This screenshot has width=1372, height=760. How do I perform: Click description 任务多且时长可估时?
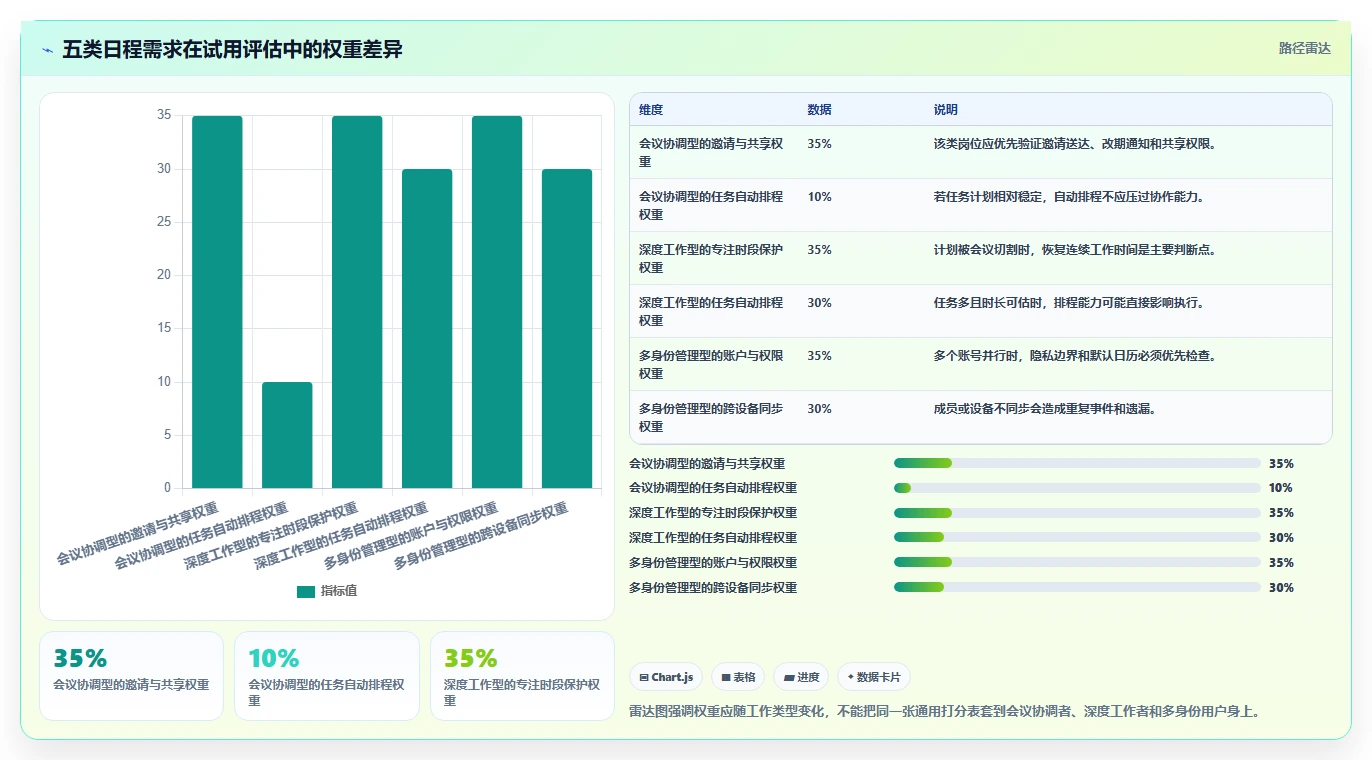pyautogui.click(x=1068, y=303)
